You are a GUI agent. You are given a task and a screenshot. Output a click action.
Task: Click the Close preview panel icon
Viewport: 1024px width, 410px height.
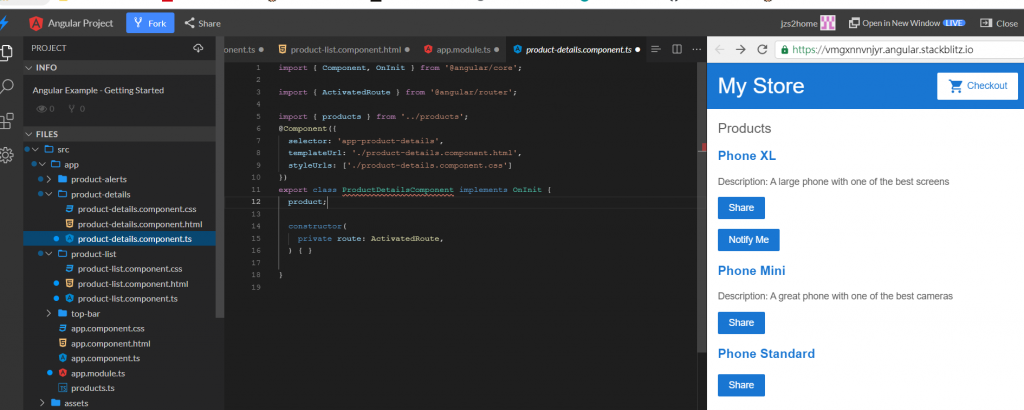(985, 23)
